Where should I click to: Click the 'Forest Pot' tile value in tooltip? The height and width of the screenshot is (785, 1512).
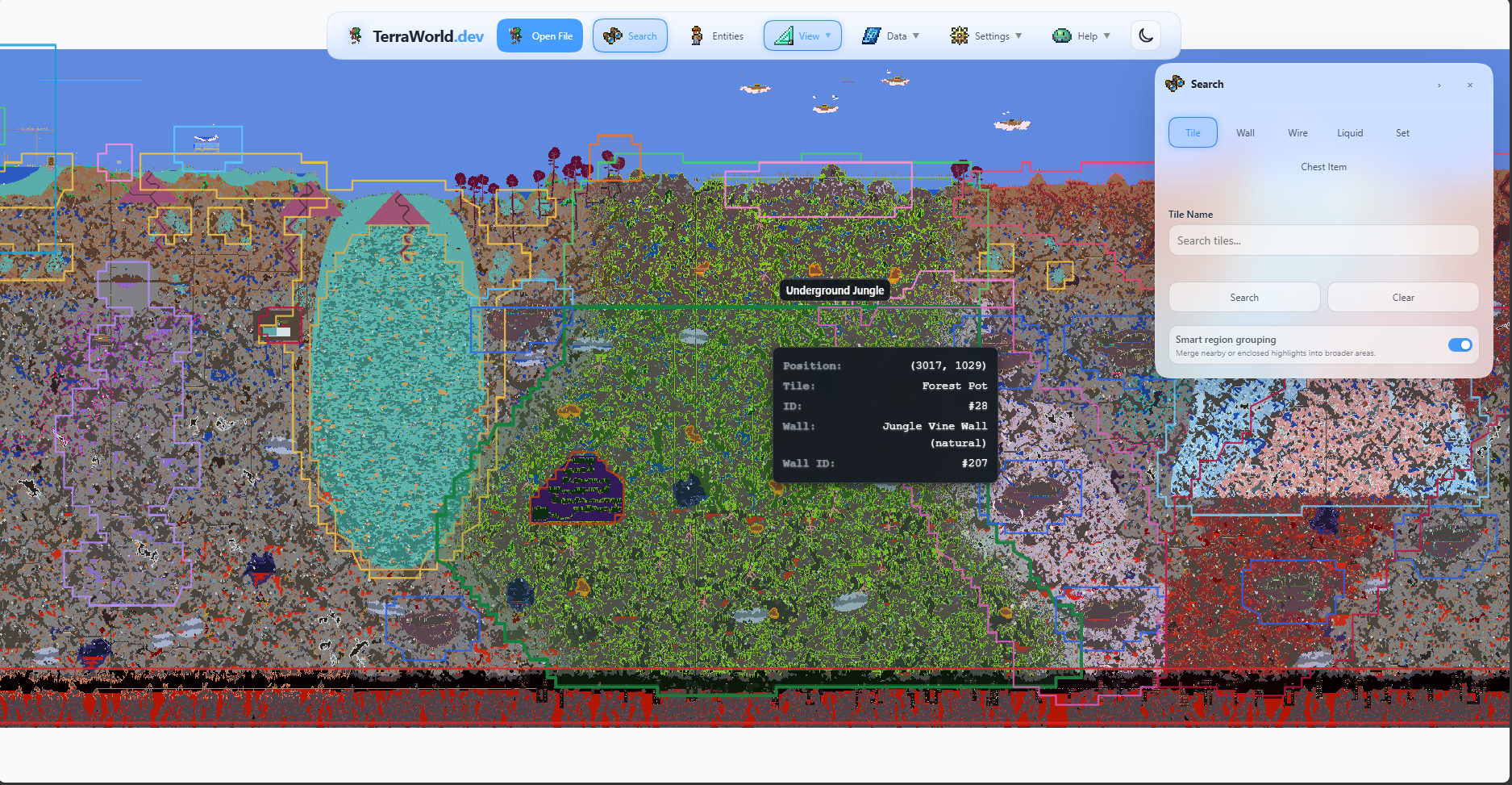click(955, 386)
